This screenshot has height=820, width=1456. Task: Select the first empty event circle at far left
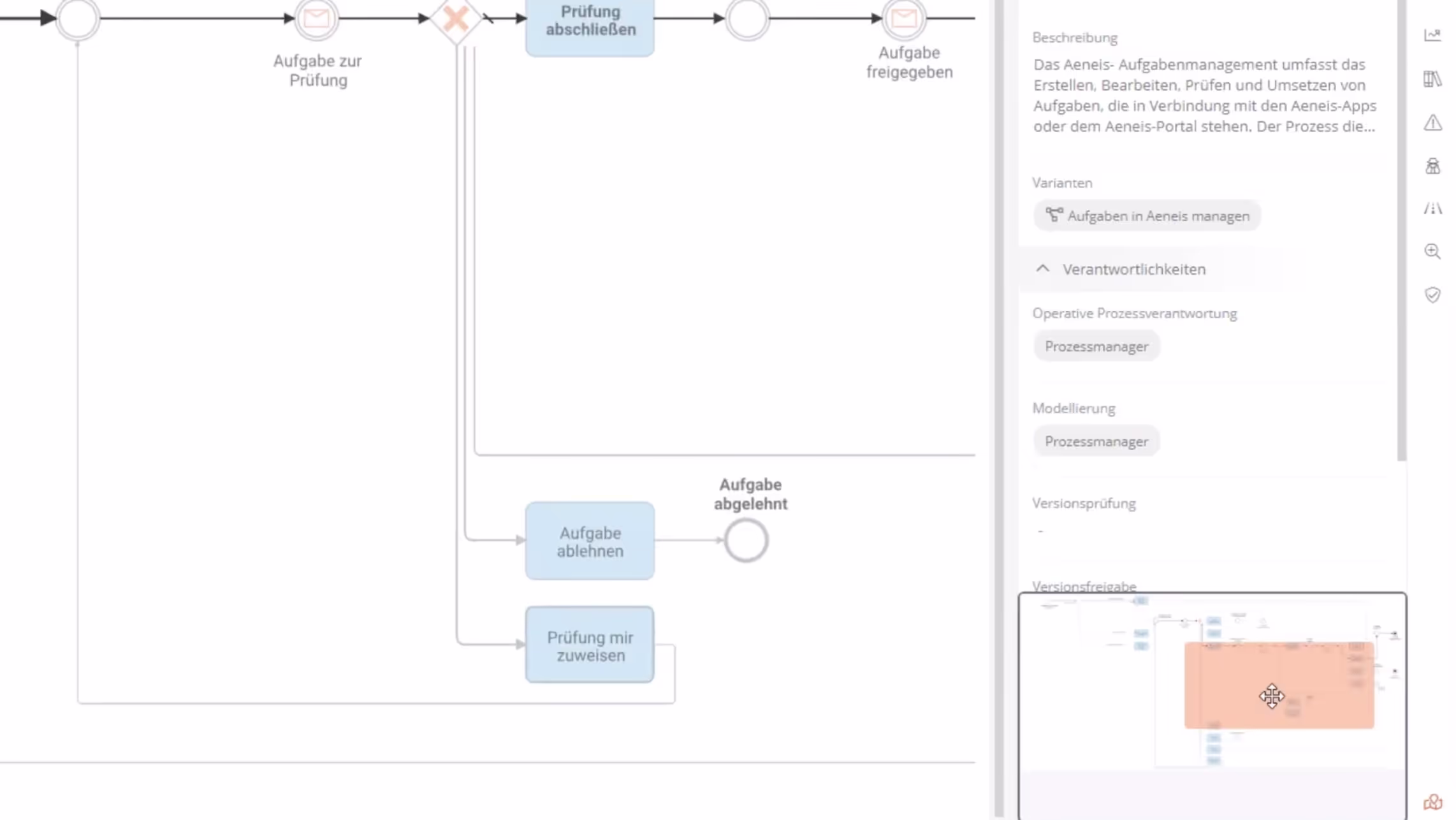coord(78,18)
